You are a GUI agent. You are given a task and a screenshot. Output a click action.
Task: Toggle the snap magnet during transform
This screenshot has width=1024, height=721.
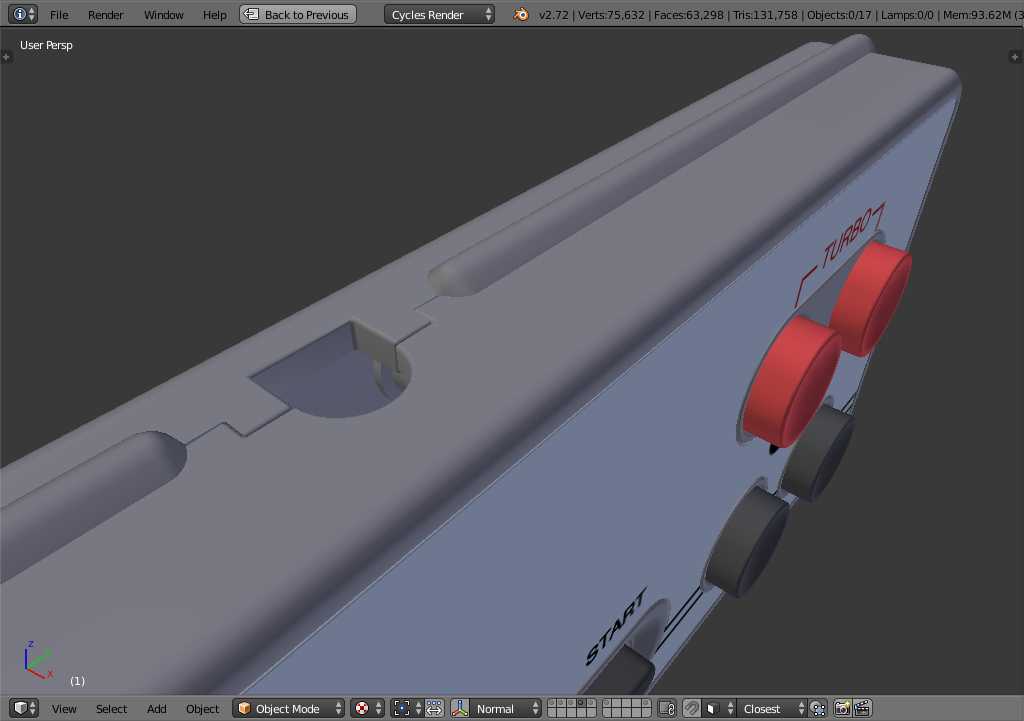tap(692, 708)
